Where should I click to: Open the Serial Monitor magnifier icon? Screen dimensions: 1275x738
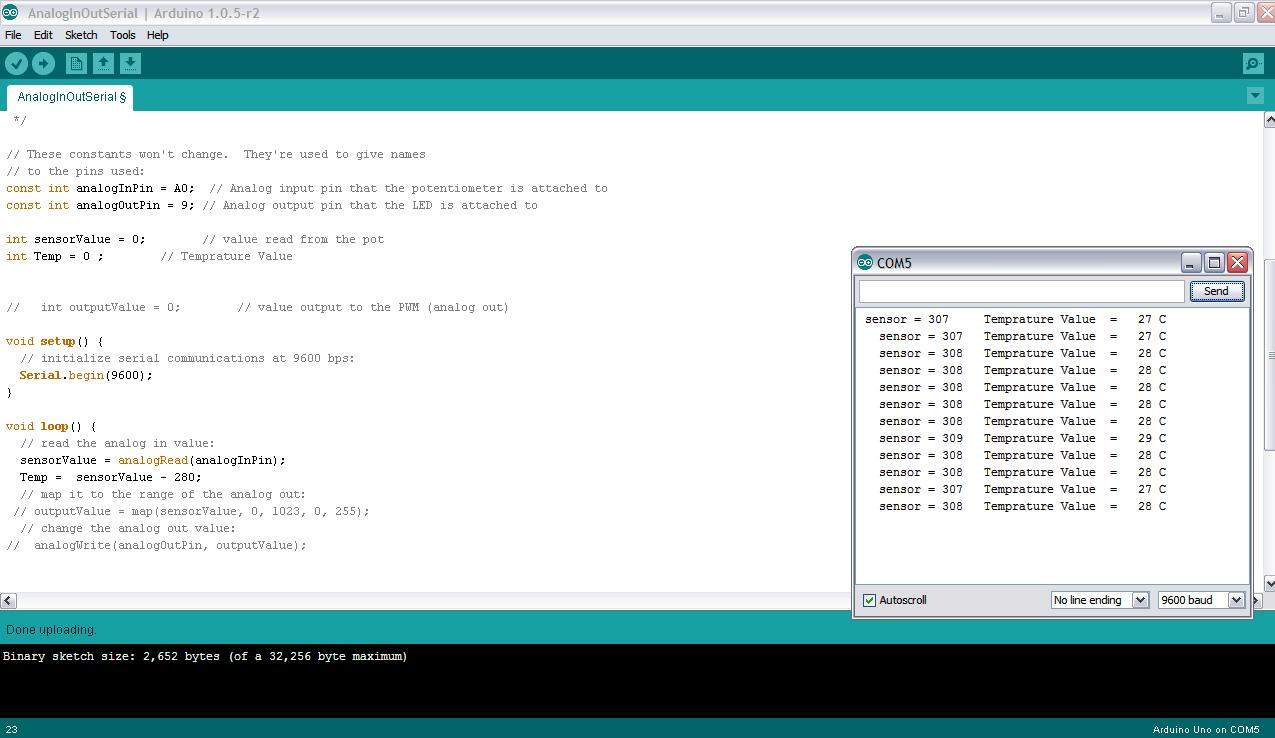pos(1253,64)
